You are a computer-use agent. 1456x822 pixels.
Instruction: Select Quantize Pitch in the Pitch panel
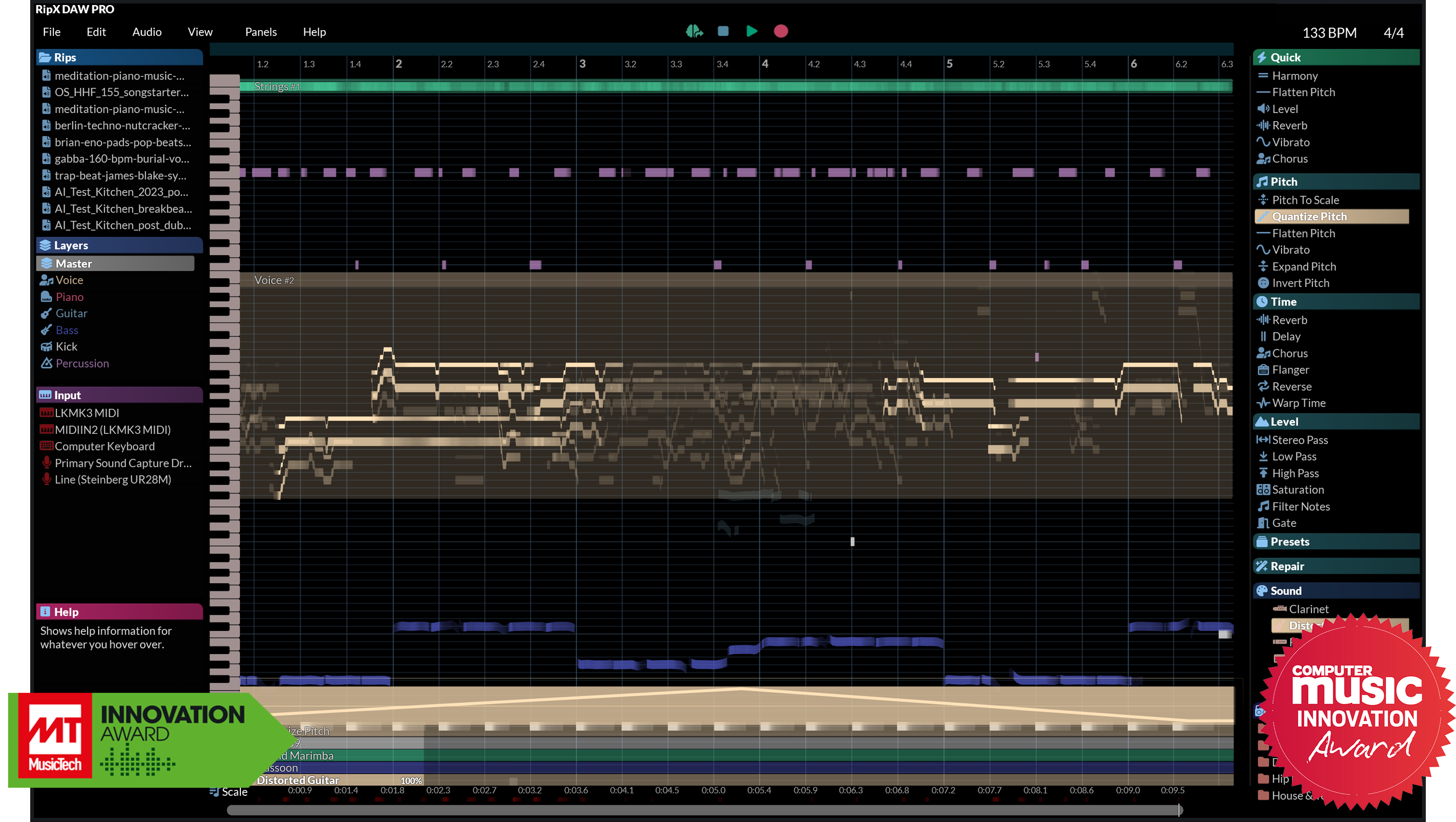1311,216
